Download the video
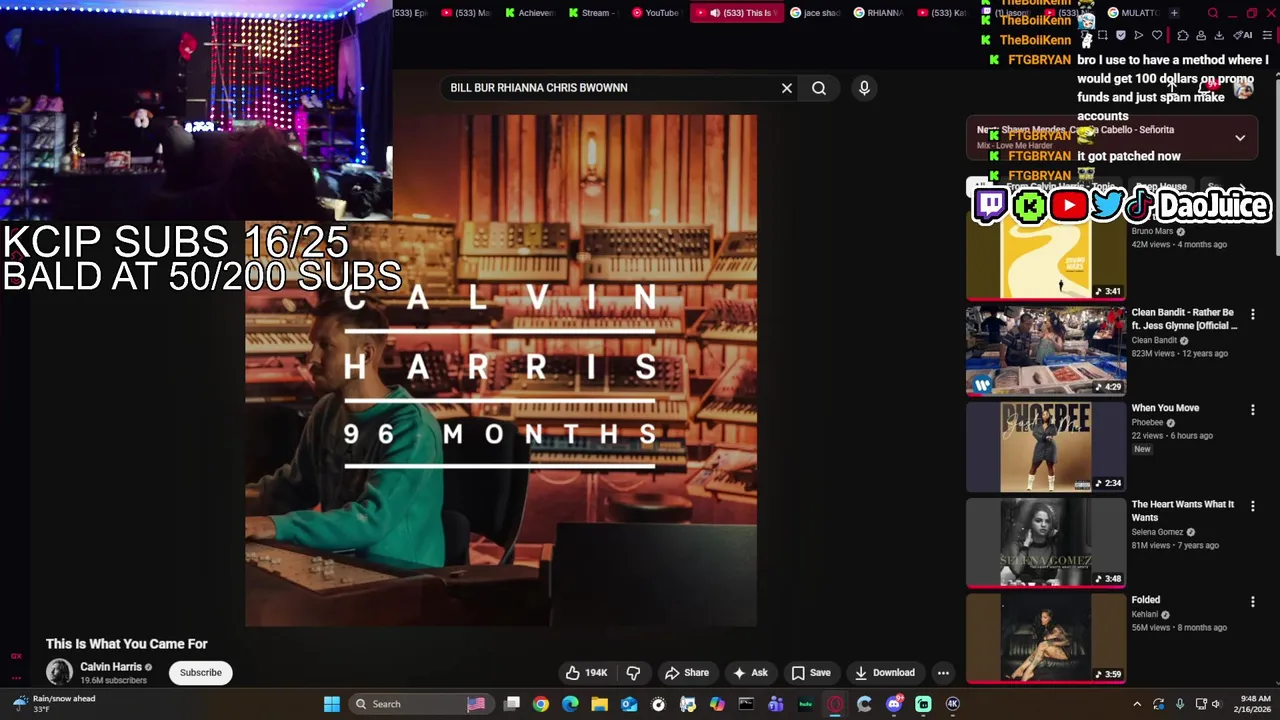Image resolution: width=1280 pixels, height=720 pixels. (885, 673)
